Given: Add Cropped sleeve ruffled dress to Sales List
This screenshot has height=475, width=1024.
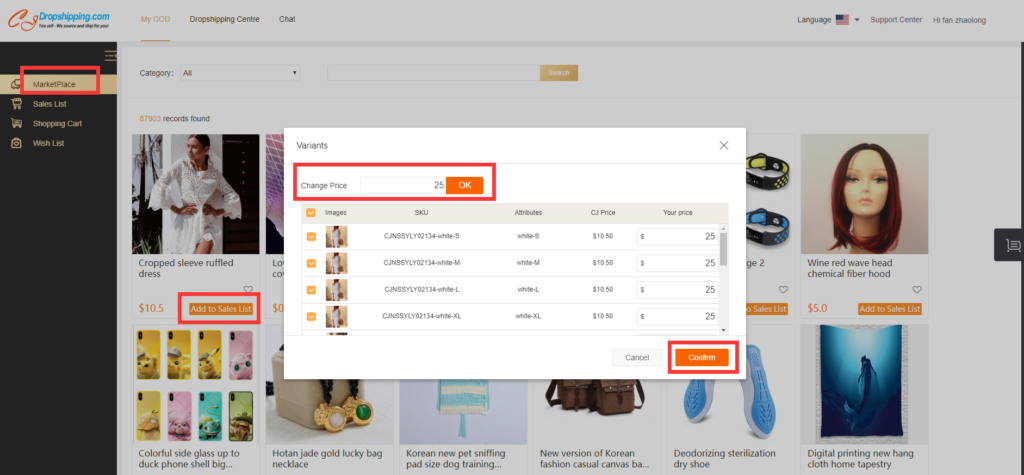Looking at the screenshot, I should tap(221, 309).
